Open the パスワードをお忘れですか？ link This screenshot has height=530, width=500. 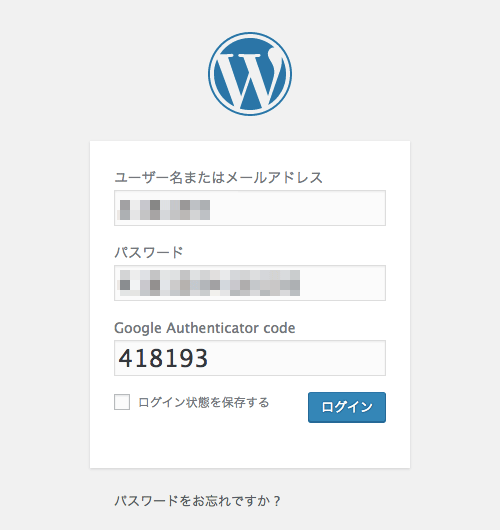point(197,501)
